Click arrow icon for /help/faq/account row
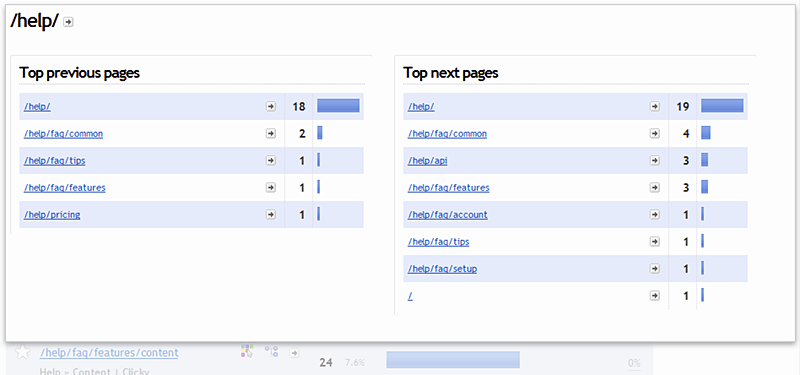The image size is (800, 375). pos(655,215)
